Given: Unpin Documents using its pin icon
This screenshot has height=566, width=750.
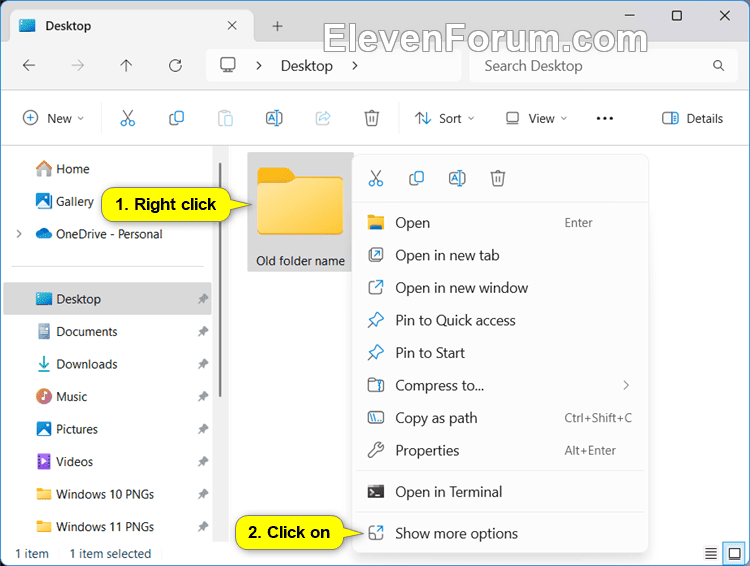Looking at the screenshot, I should 203,332.
